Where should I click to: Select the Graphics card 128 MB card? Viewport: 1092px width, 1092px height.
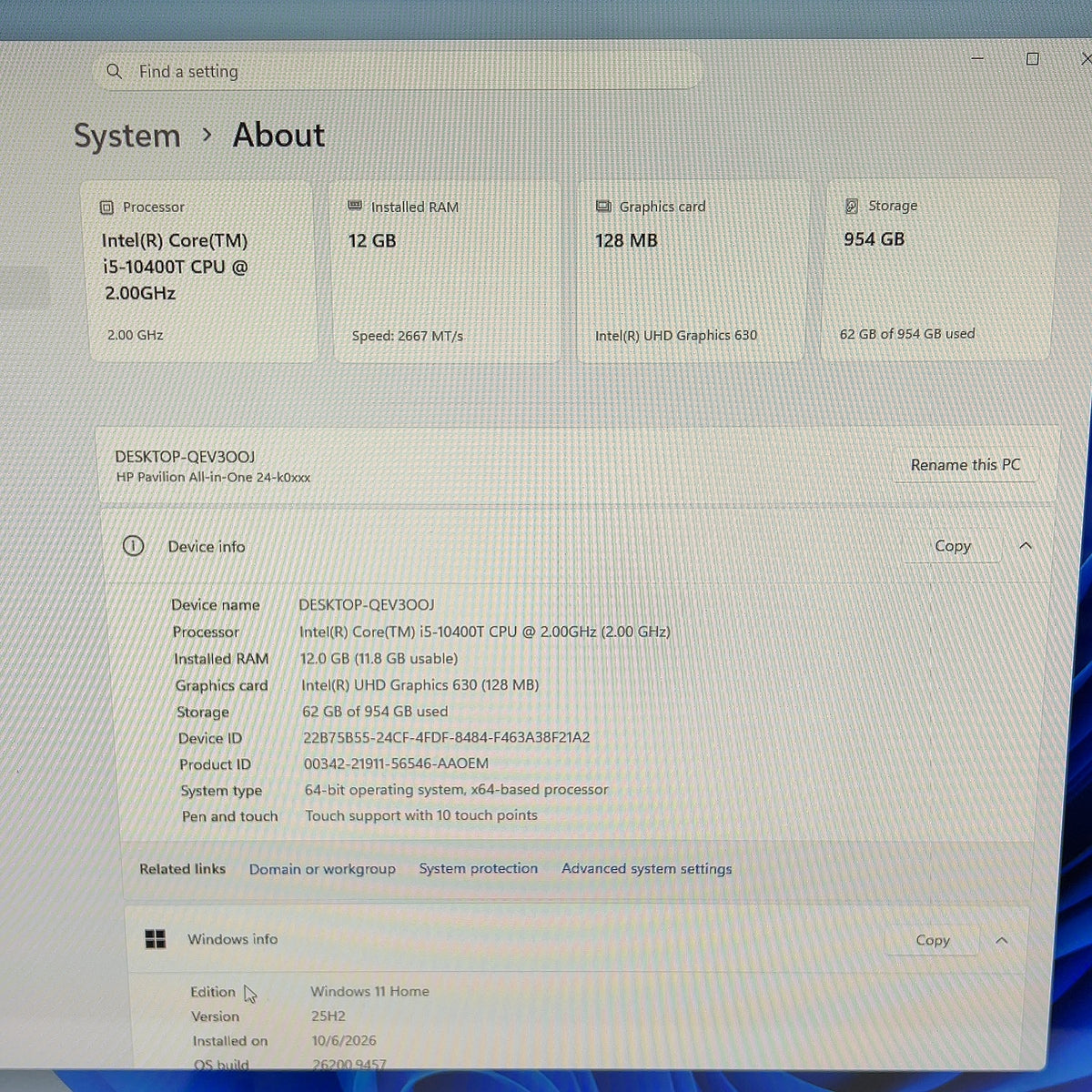pyautogui.click(x=691, y=271)
